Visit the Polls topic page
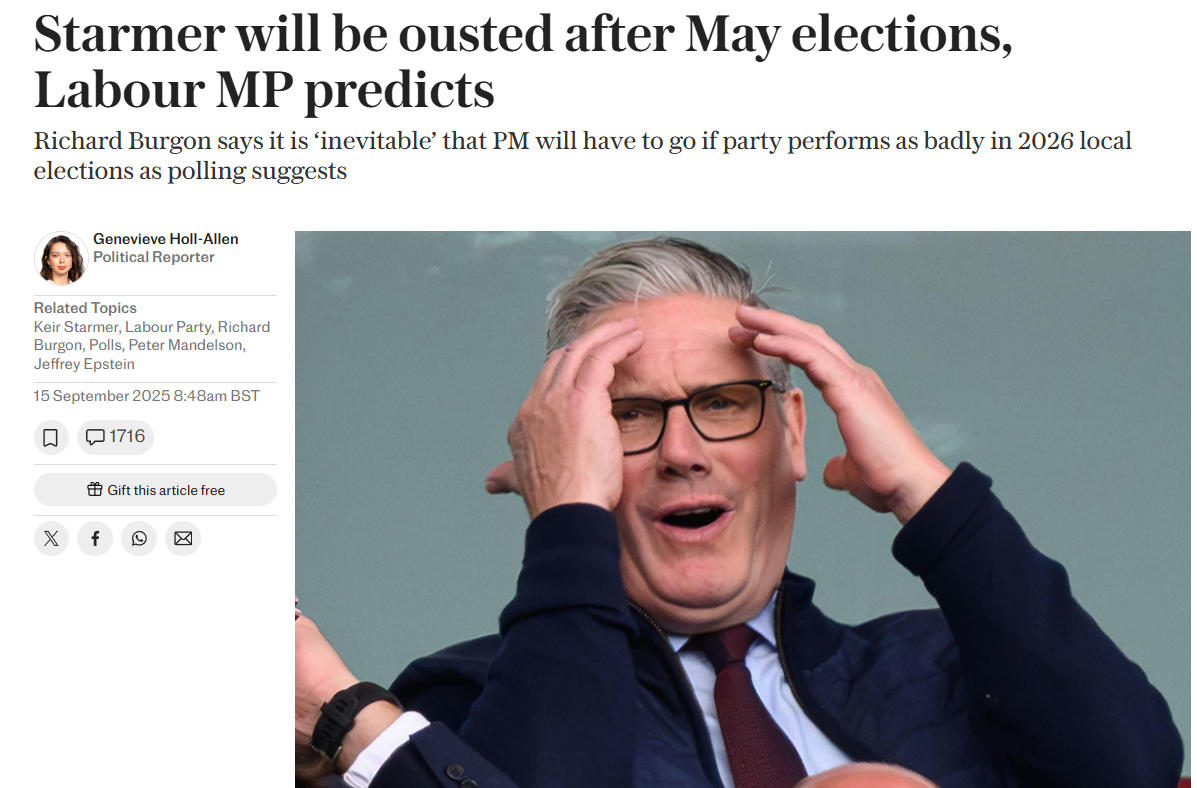Screen dimensions: 1197x788 click(105, 345)
